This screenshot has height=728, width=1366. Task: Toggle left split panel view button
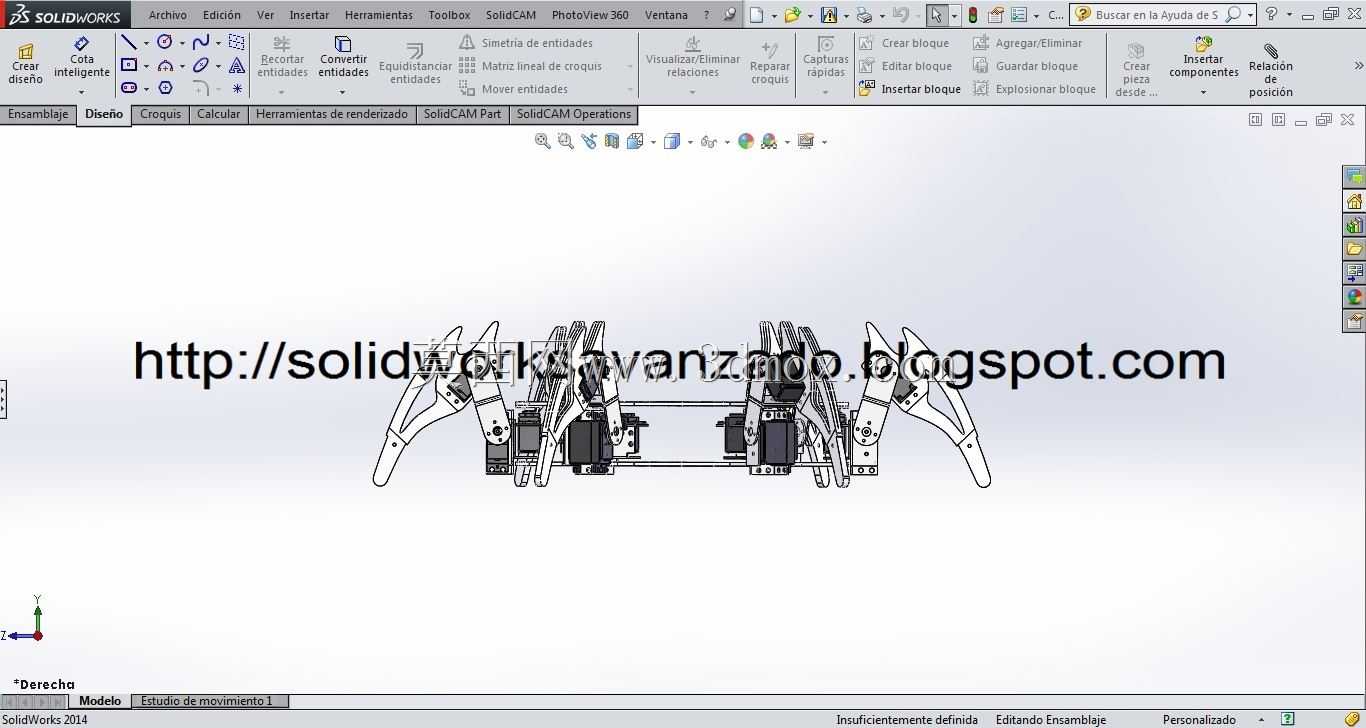click(x=1255, y=120)
